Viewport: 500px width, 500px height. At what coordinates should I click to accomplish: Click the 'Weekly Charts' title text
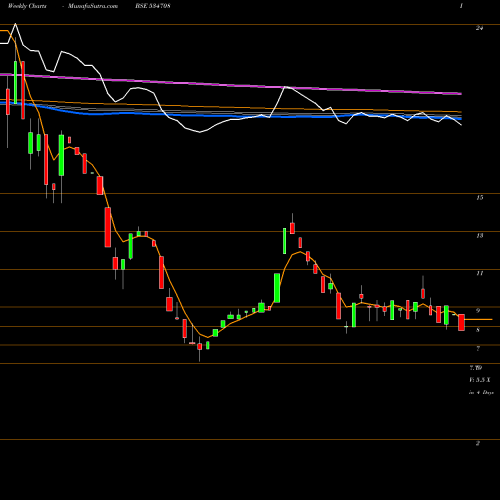(27, 6)
